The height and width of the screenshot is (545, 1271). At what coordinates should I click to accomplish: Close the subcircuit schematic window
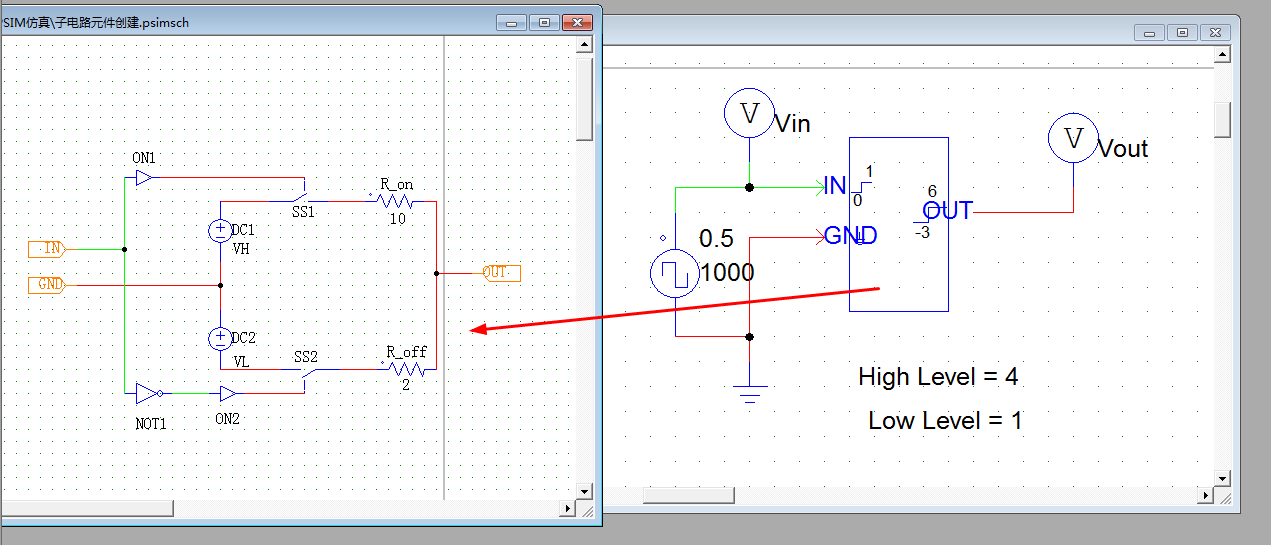(x=577, y=22)
